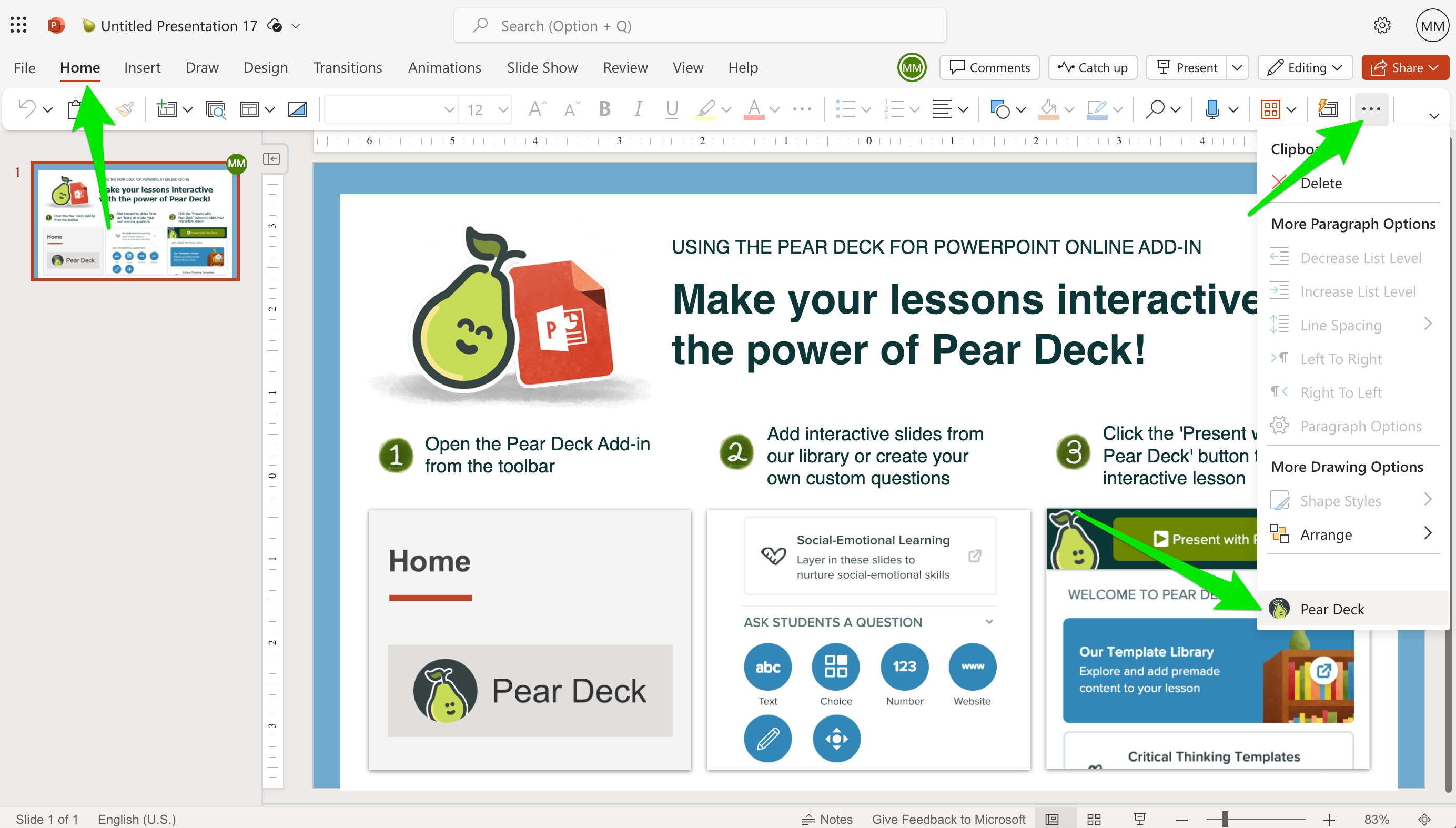Click the Comments button
The image size is (1456, 828).
[x=989, y=67]
